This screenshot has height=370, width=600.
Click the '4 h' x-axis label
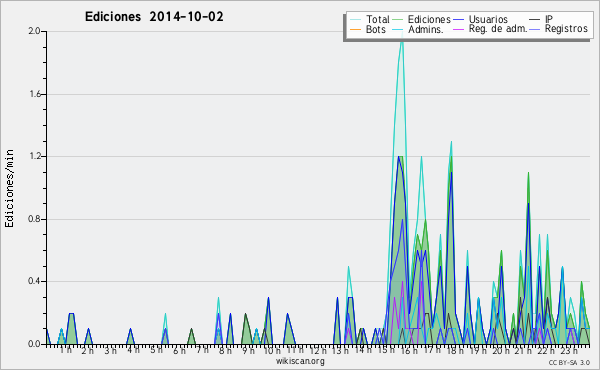(133, 350)
